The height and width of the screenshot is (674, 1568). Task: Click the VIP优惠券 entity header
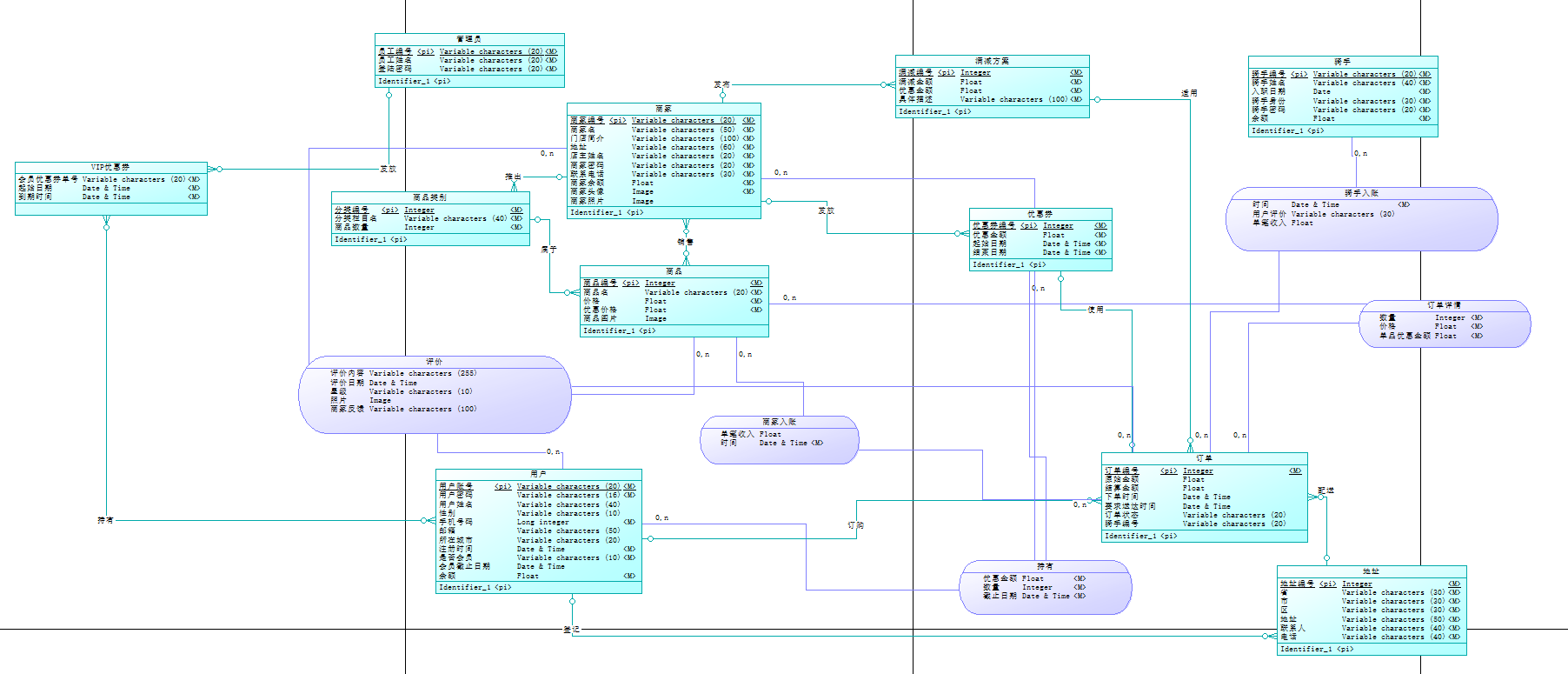point(110,167)
